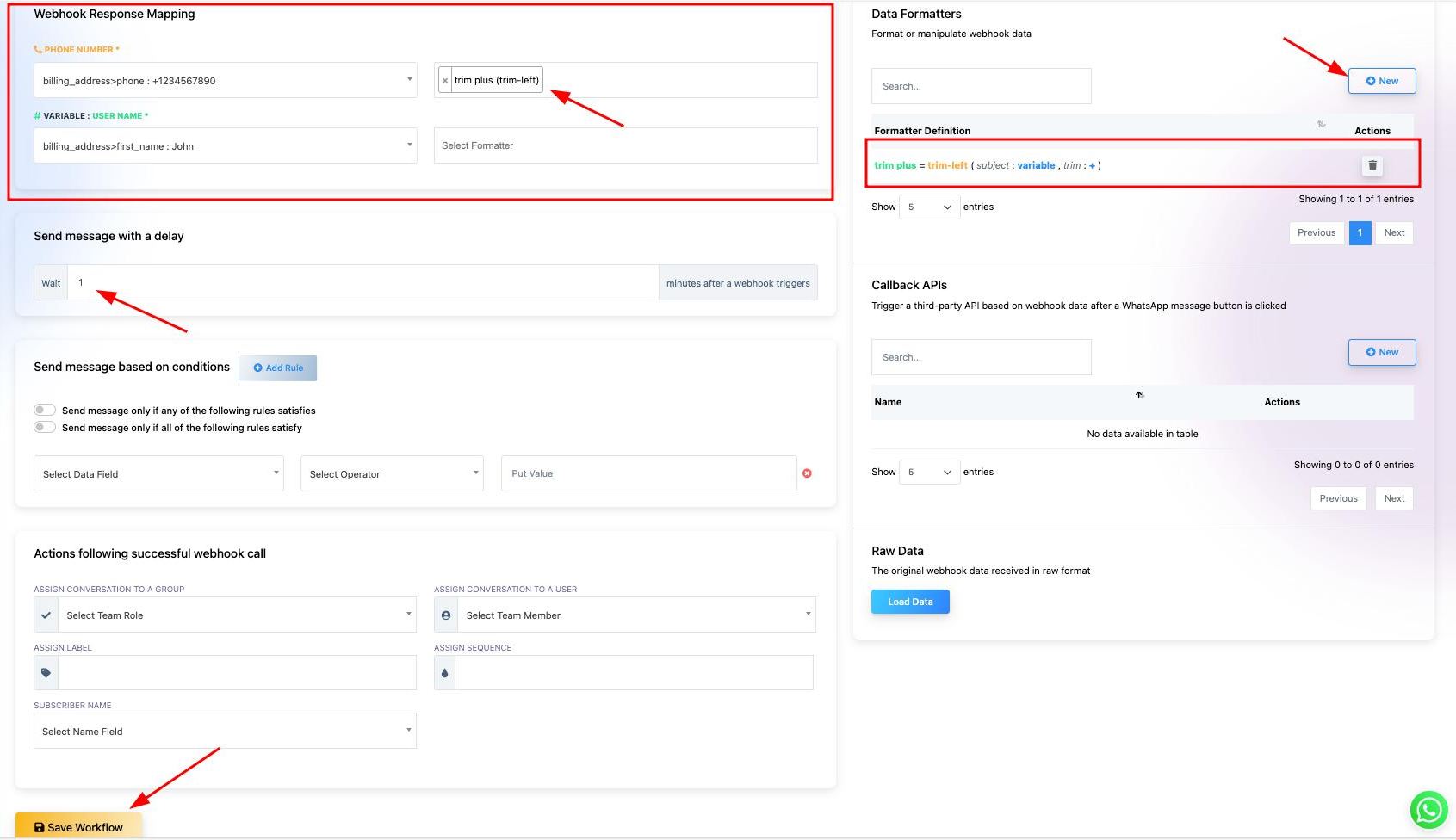Click Next in Callback APIs pagination
This screenshot has width=1456, height=840.
pyautogui.click(x=1394, y=499)
